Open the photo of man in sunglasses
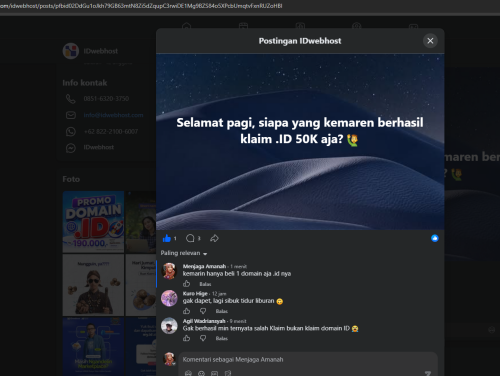The image size is (500, 376). tap(93, 285)
